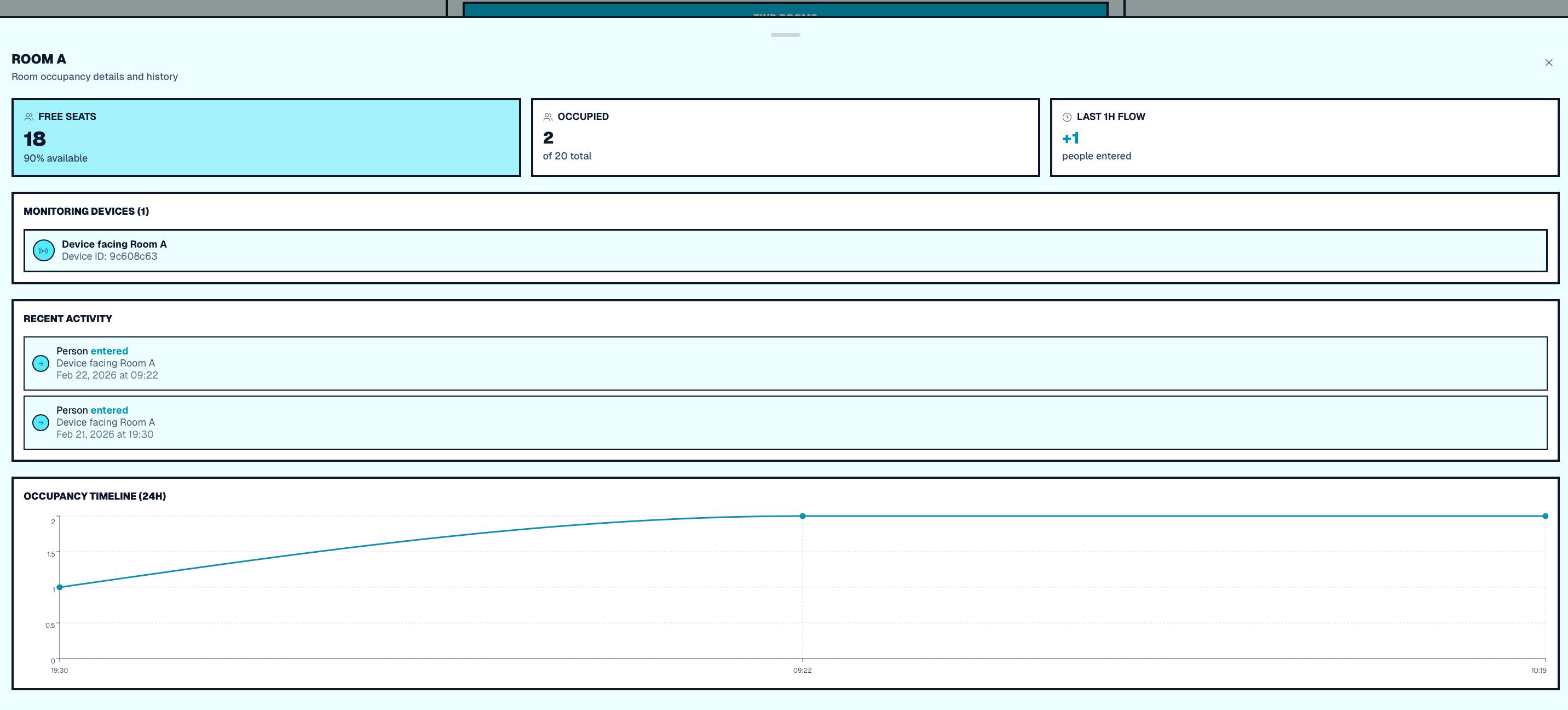Viewport: 1568px width, 710px height.
Task: Select the Occupied stat card
Action: [785, 138]
